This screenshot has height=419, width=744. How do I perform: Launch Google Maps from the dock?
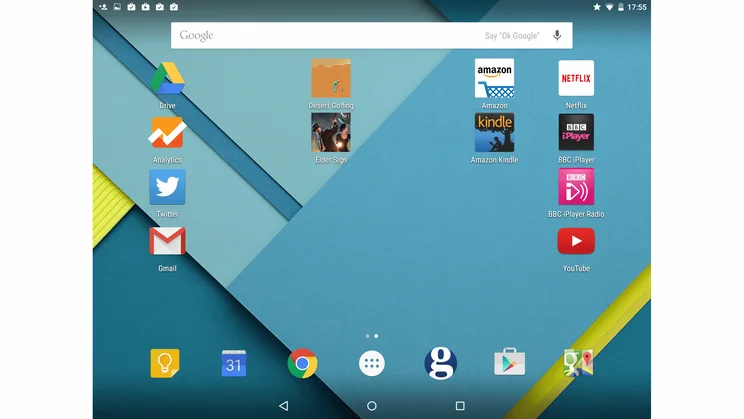coord(578,363)
